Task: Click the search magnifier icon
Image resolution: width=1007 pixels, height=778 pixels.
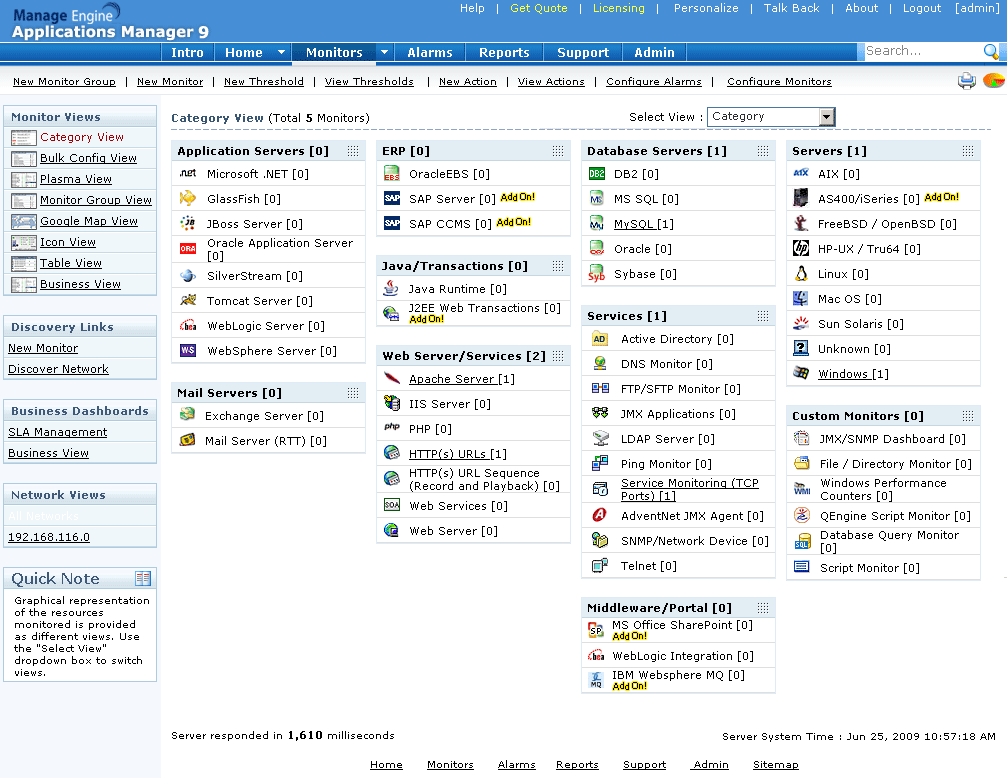Action: tap(991, 51)
